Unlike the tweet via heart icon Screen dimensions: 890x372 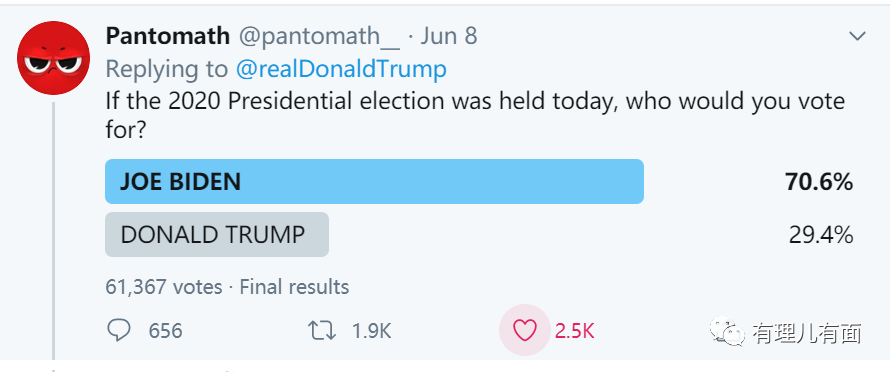pyautogui.click(x=524, y=331)
